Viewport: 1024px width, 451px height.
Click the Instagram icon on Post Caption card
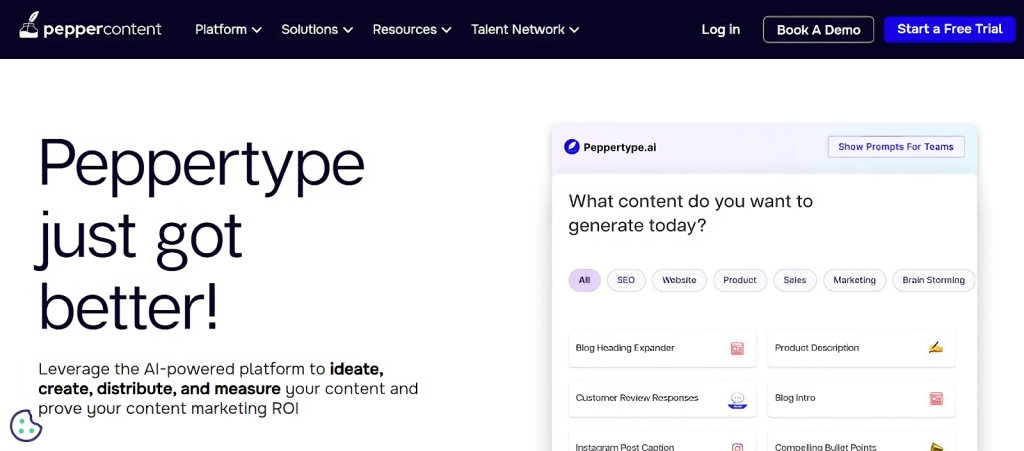(737, 448)
